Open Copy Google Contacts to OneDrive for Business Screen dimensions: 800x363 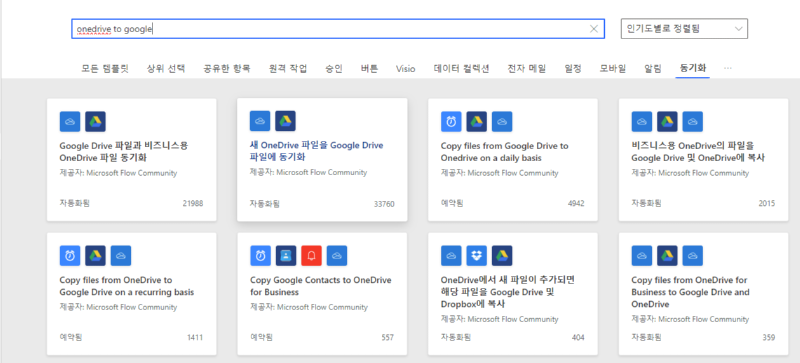[x=320, y=286]
